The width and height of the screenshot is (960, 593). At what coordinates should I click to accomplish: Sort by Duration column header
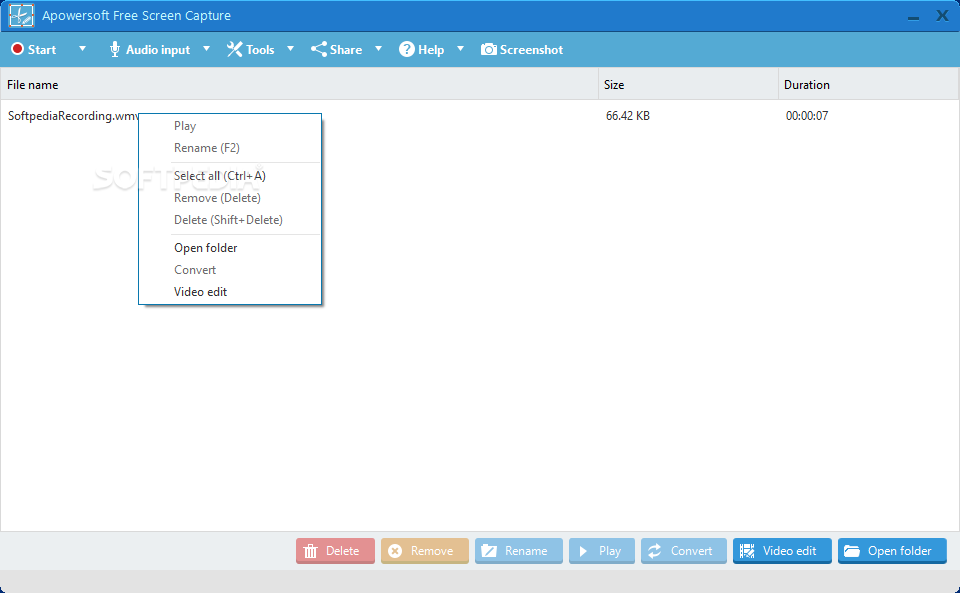point(868,84)
